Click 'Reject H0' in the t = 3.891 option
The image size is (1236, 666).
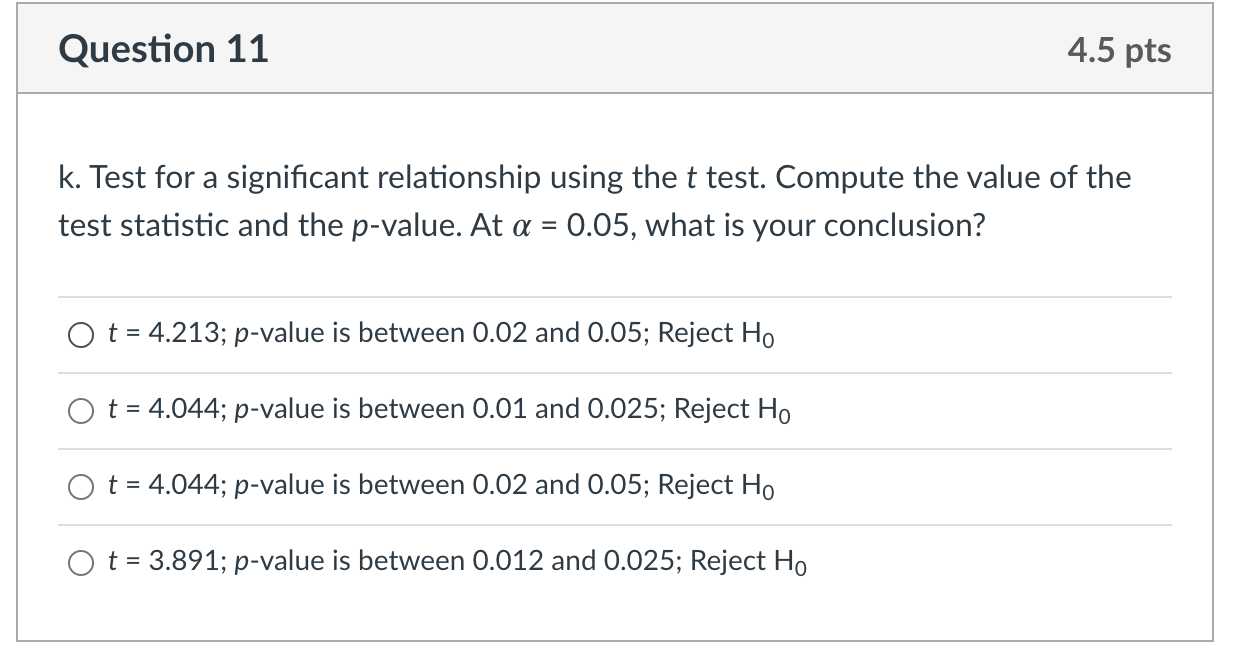coord(748,562)
